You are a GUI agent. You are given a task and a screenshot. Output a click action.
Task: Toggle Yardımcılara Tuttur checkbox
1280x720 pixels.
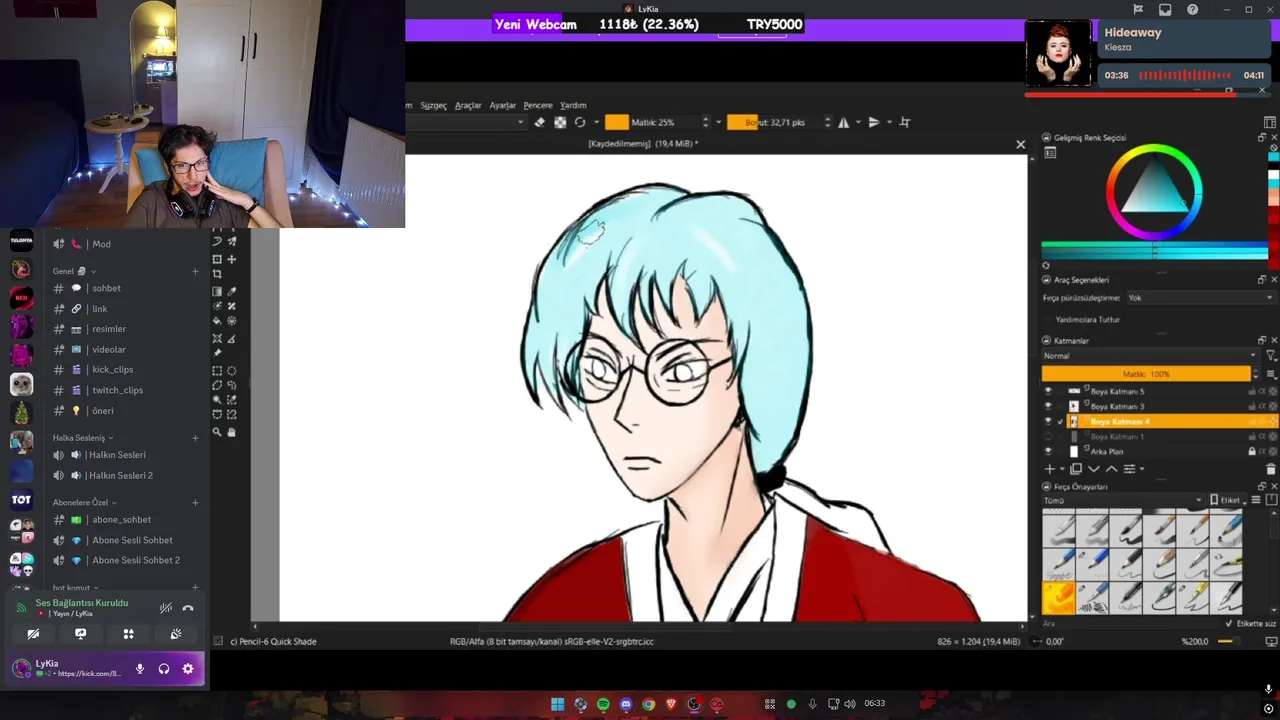(x=1050, y=319)
